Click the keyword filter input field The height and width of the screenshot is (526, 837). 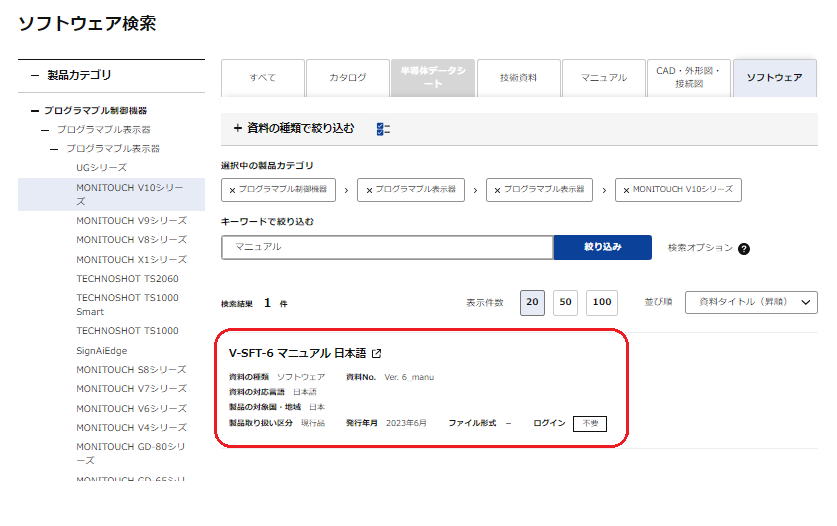tap(386, 247)
